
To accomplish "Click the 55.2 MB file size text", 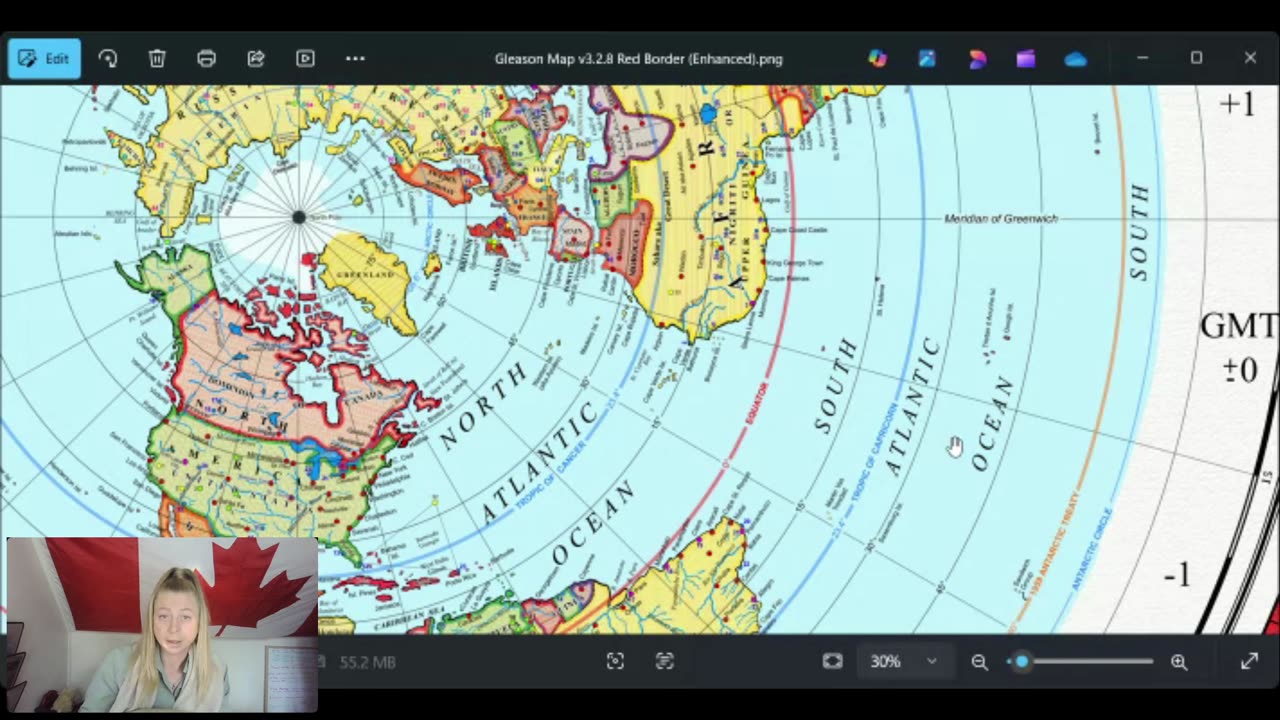I will [368, 662].
